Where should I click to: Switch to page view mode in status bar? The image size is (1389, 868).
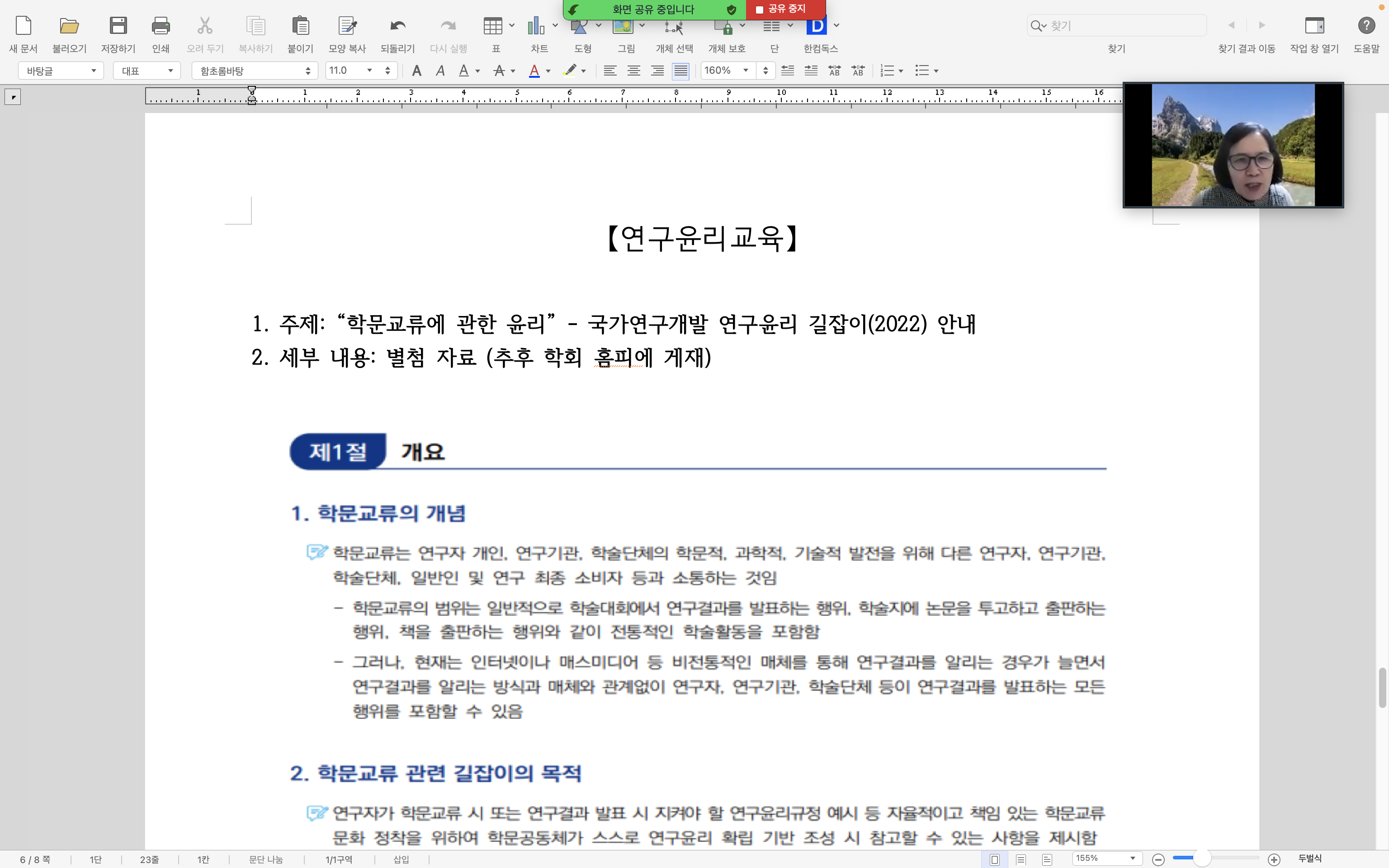tap(995, 859)
